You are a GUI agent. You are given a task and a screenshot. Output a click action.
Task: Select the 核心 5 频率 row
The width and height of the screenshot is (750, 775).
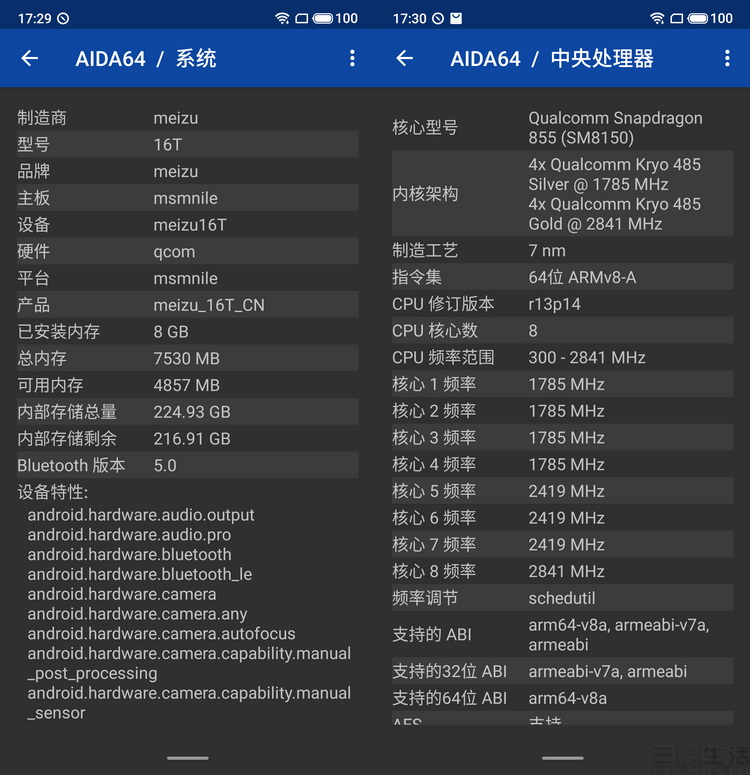point(563,490)
